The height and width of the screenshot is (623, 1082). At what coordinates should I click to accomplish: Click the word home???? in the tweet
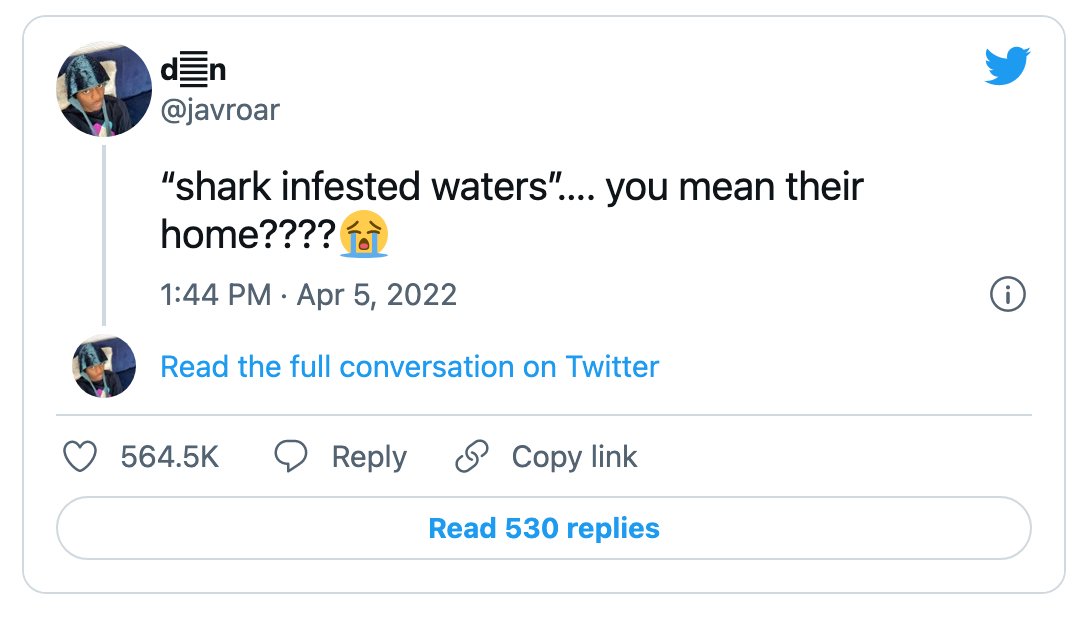click(248, 234)
